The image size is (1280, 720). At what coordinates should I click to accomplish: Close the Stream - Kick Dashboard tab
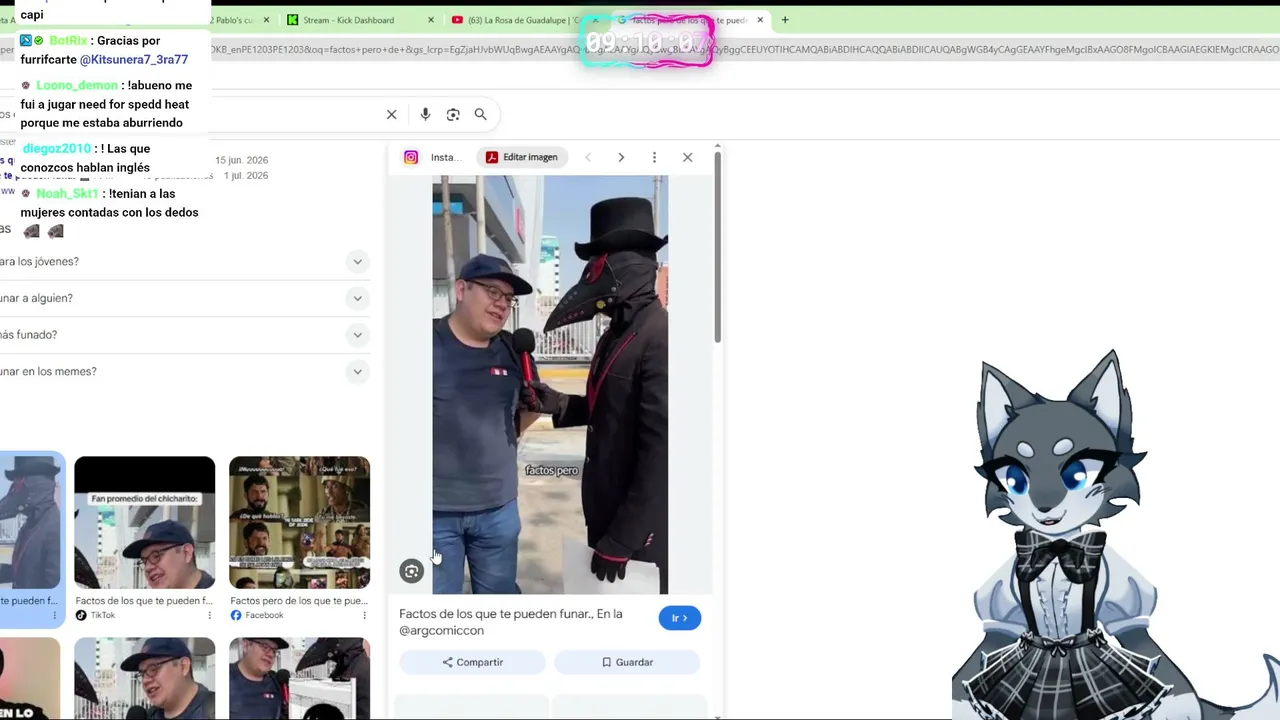[431, 20]
